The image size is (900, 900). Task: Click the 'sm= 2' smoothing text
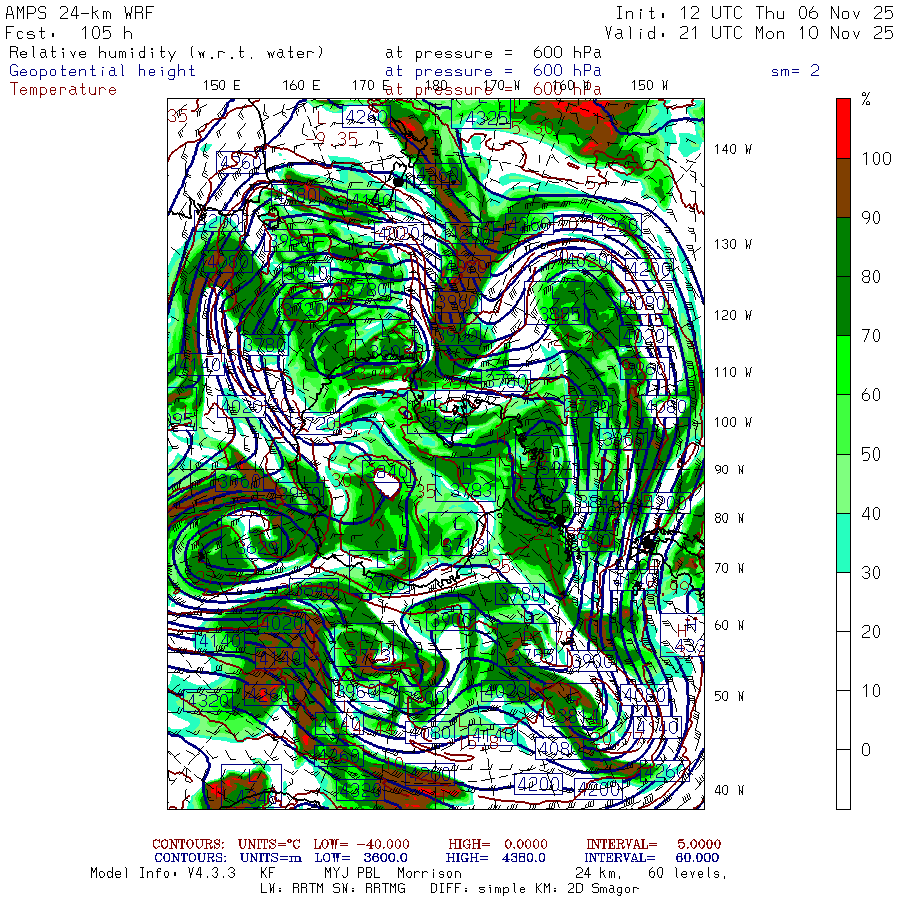[x=795, y=71]
